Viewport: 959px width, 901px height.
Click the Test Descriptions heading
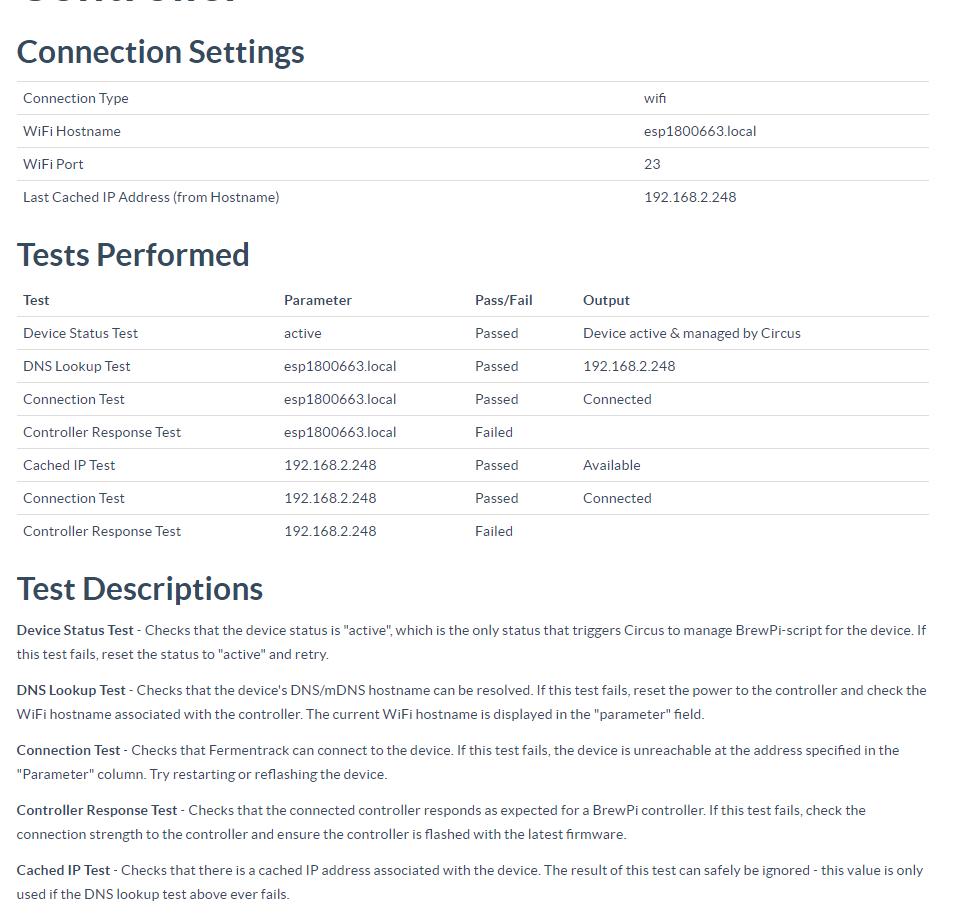140,589
